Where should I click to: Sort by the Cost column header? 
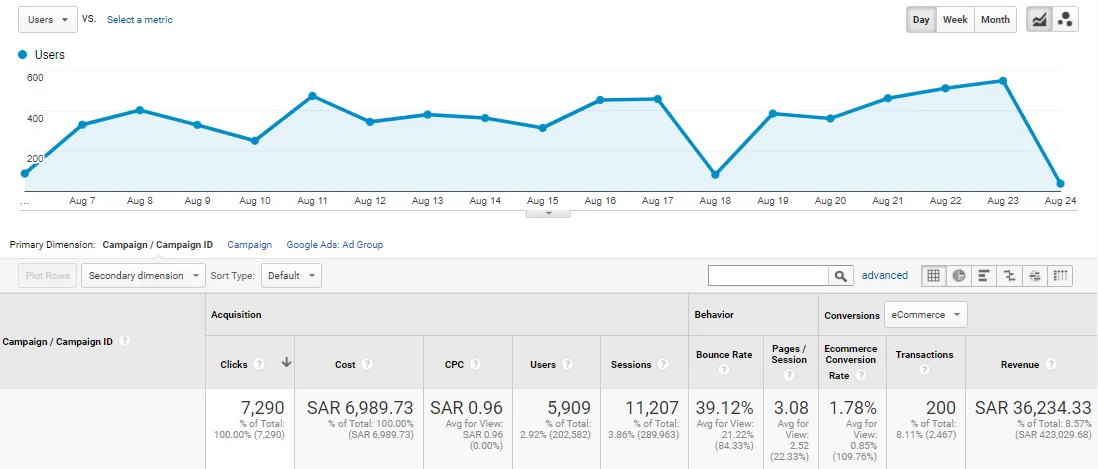(345, 364)
